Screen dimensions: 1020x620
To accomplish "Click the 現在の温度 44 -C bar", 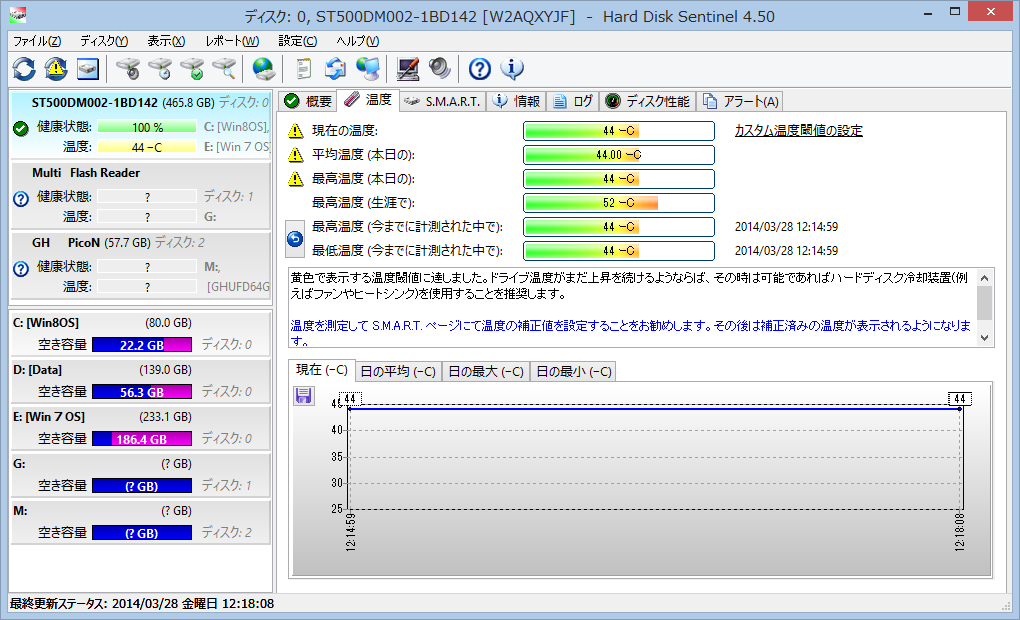I will 619,131.
